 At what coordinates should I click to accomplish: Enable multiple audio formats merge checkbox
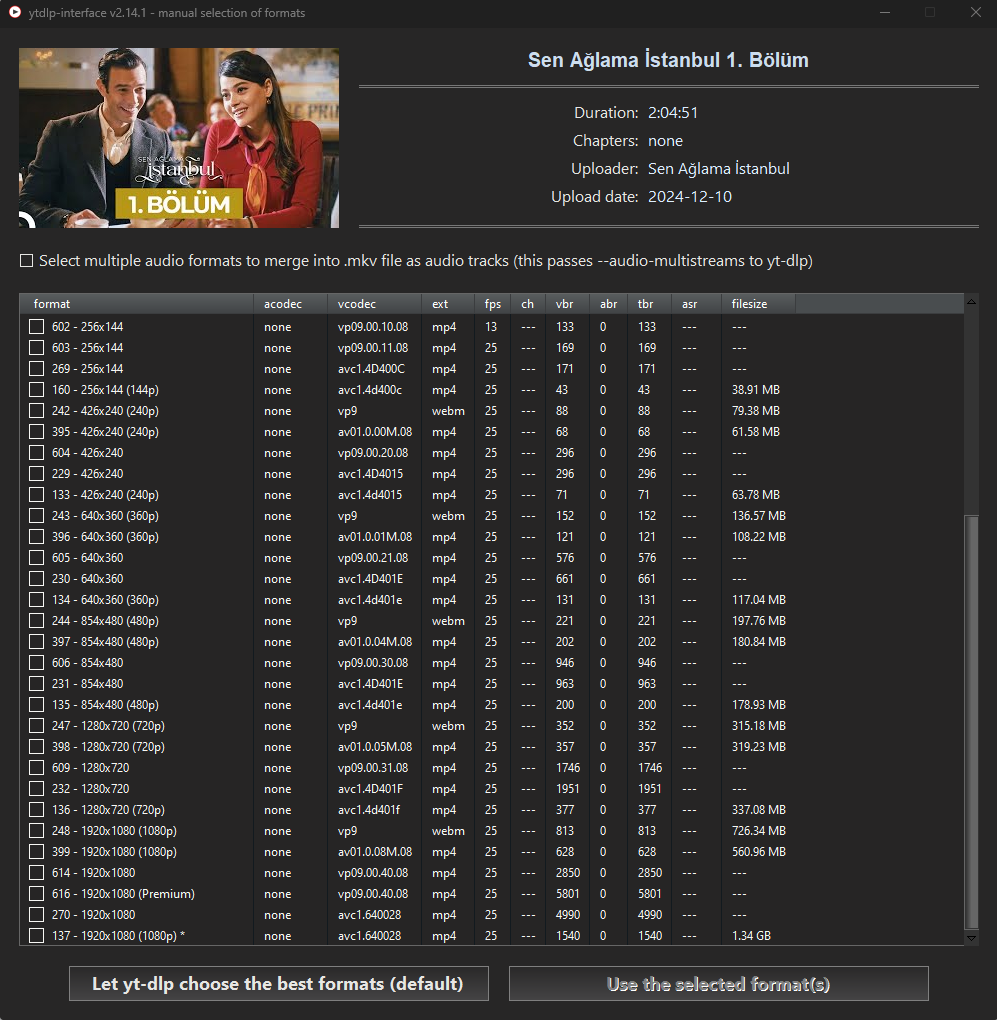click(27, 261)
